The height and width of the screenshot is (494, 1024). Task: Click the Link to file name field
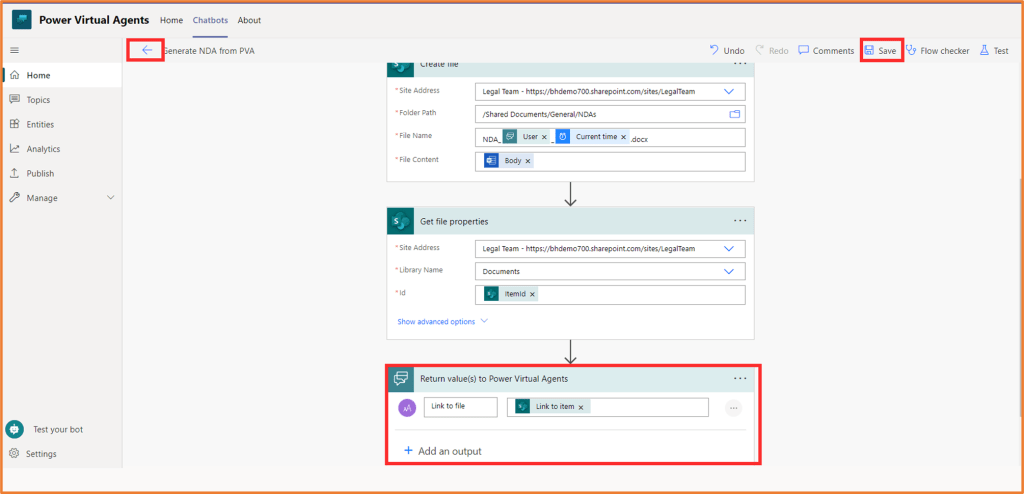point(460,407)
